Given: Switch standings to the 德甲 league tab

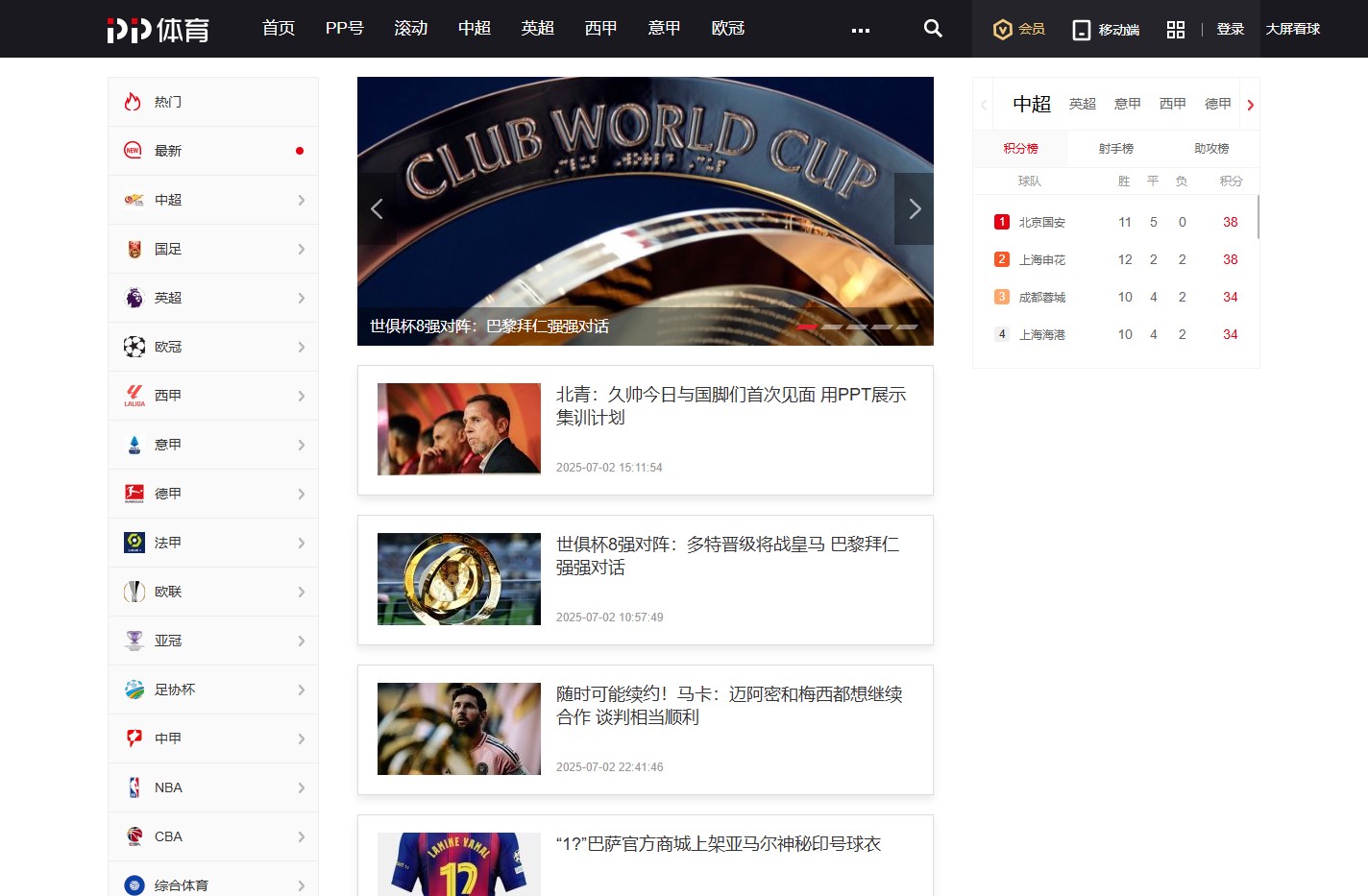Looking at the screenshot, I should [x=1218, y=104].
